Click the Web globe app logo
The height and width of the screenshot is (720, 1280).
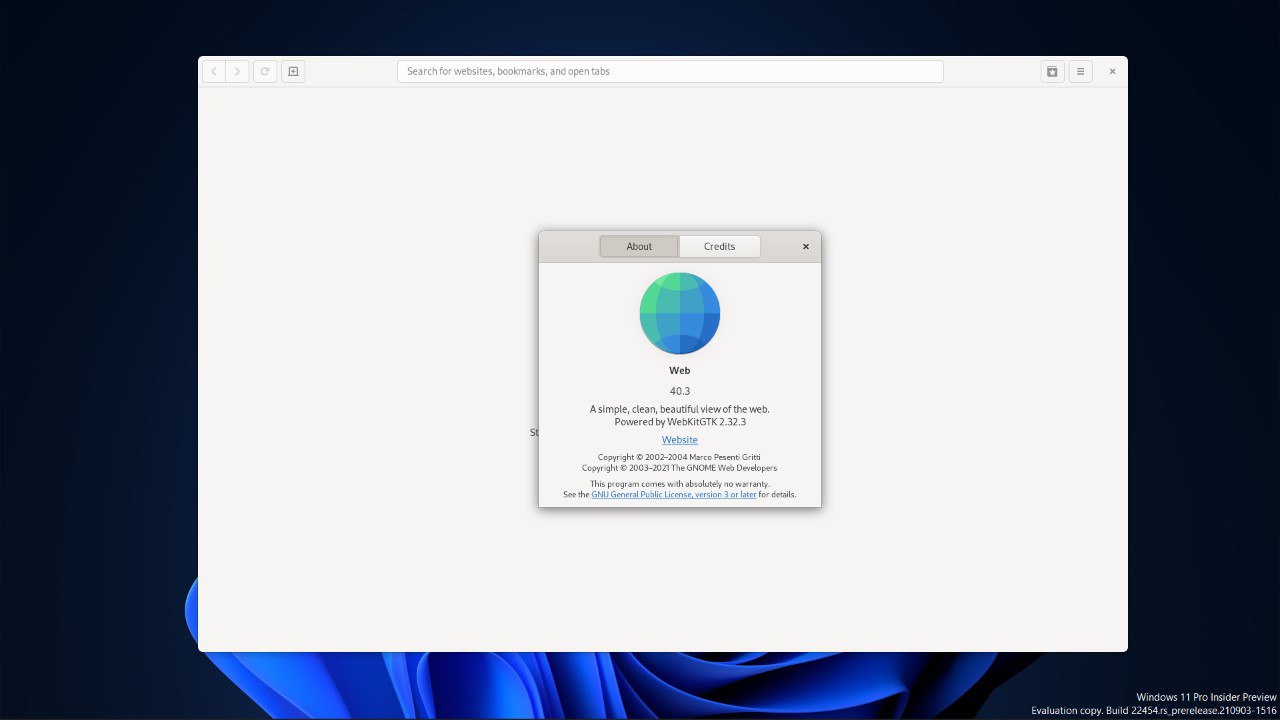click(680, 313)
